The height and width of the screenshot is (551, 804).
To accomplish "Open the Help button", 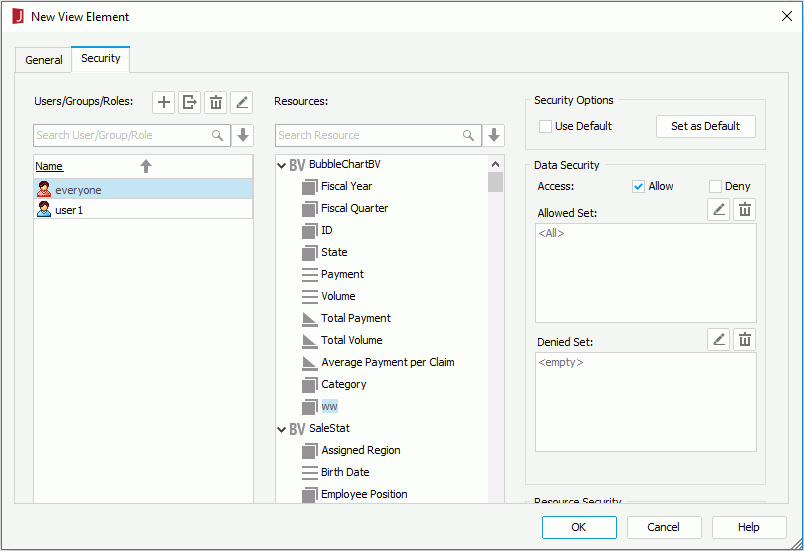I will [749, 527].
